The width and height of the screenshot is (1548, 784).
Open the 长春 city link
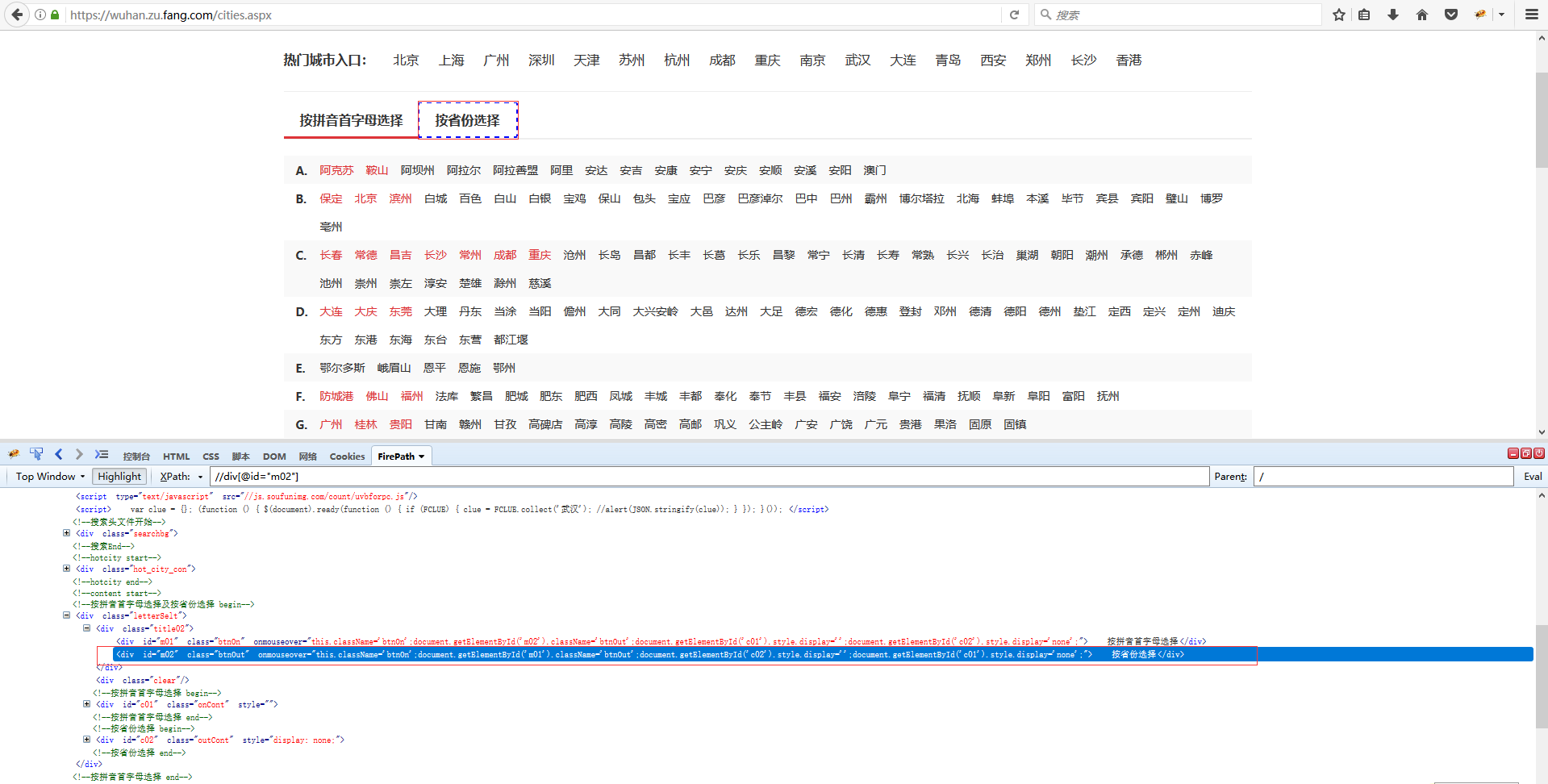coord(331,256)
